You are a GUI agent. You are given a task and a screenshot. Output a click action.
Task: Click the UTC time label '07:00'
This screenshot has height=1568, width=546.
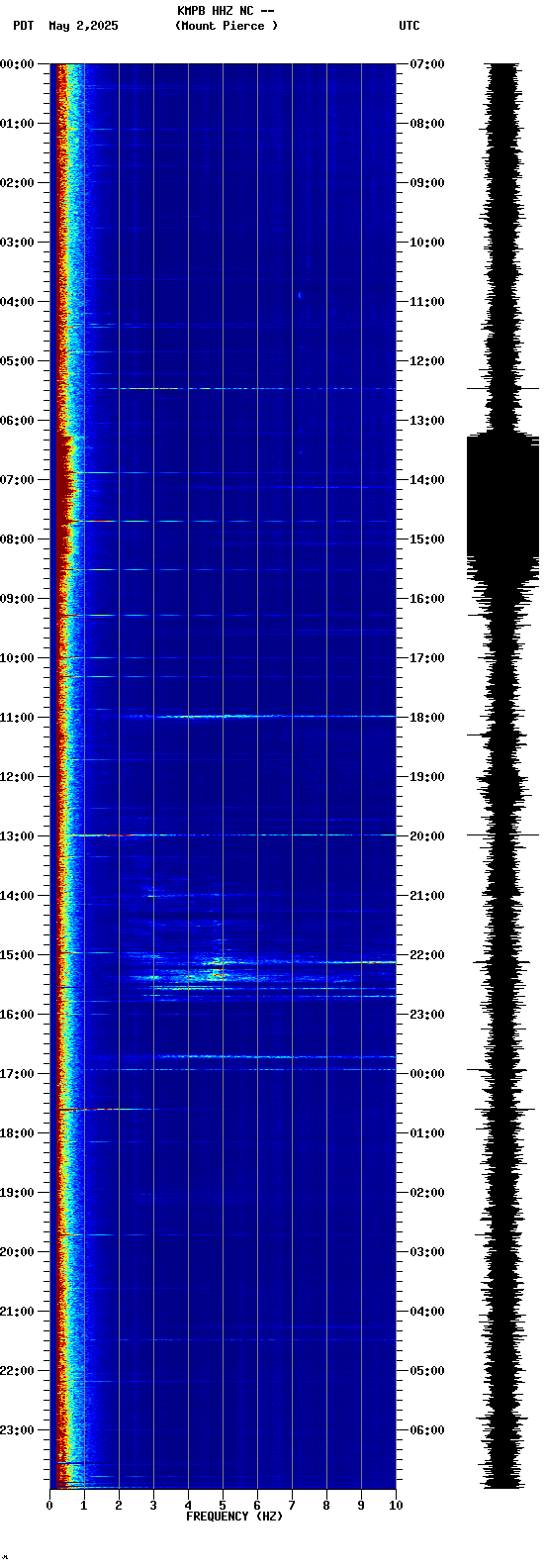(x=427, y=64)
